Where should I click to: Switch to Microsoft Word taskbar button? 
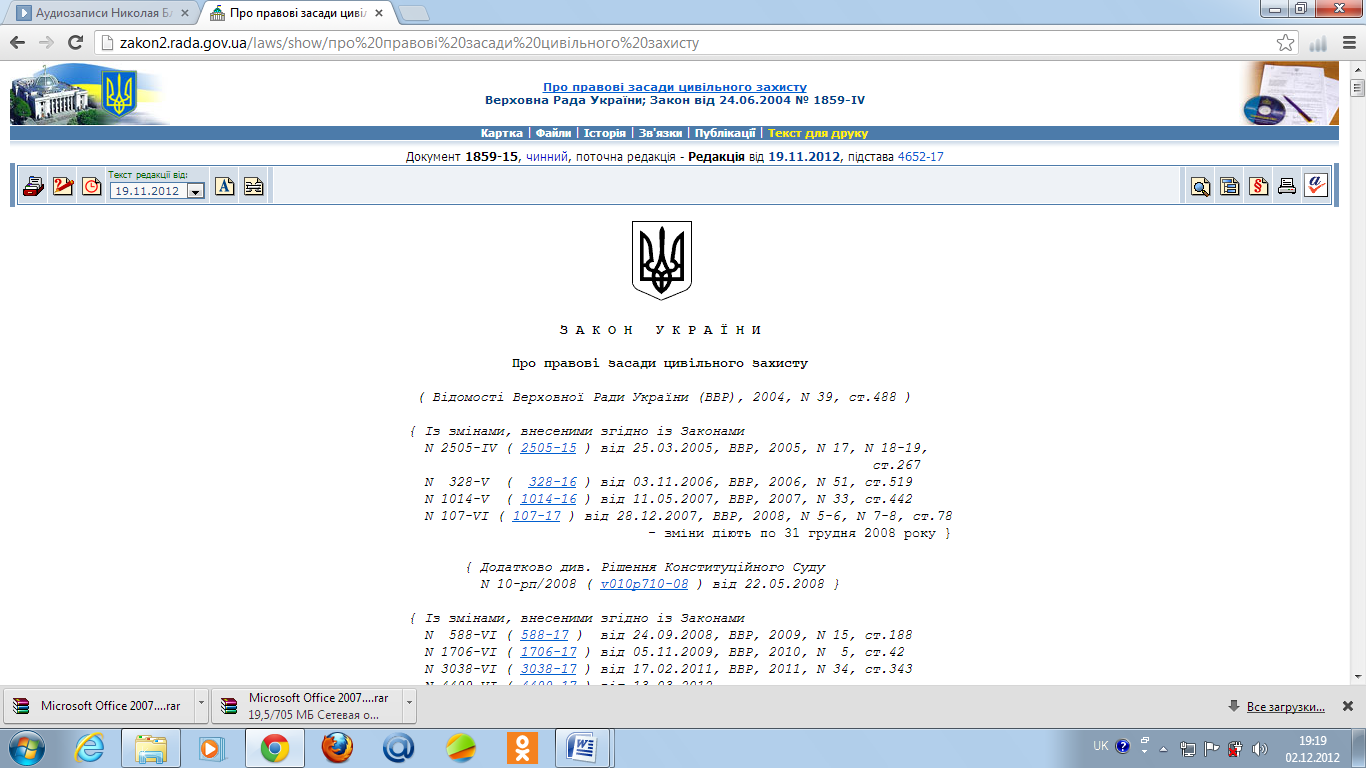click(x=583, y=748)
